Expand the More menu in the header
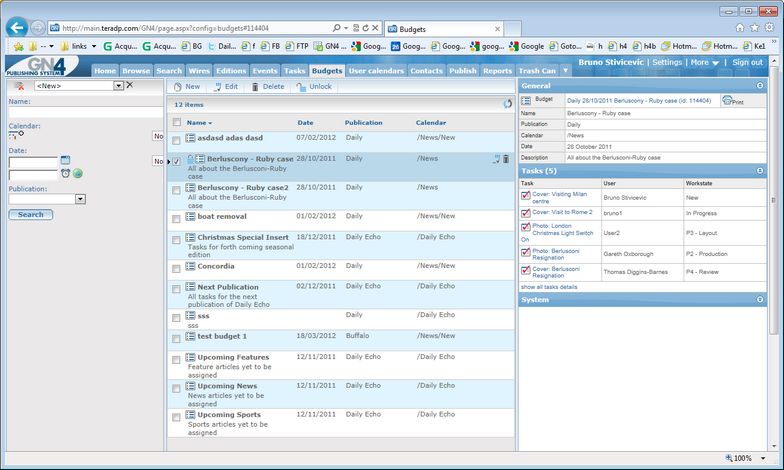Image resolution: width=784 pixels, height=470 pixels. click(x=704, y=62)
